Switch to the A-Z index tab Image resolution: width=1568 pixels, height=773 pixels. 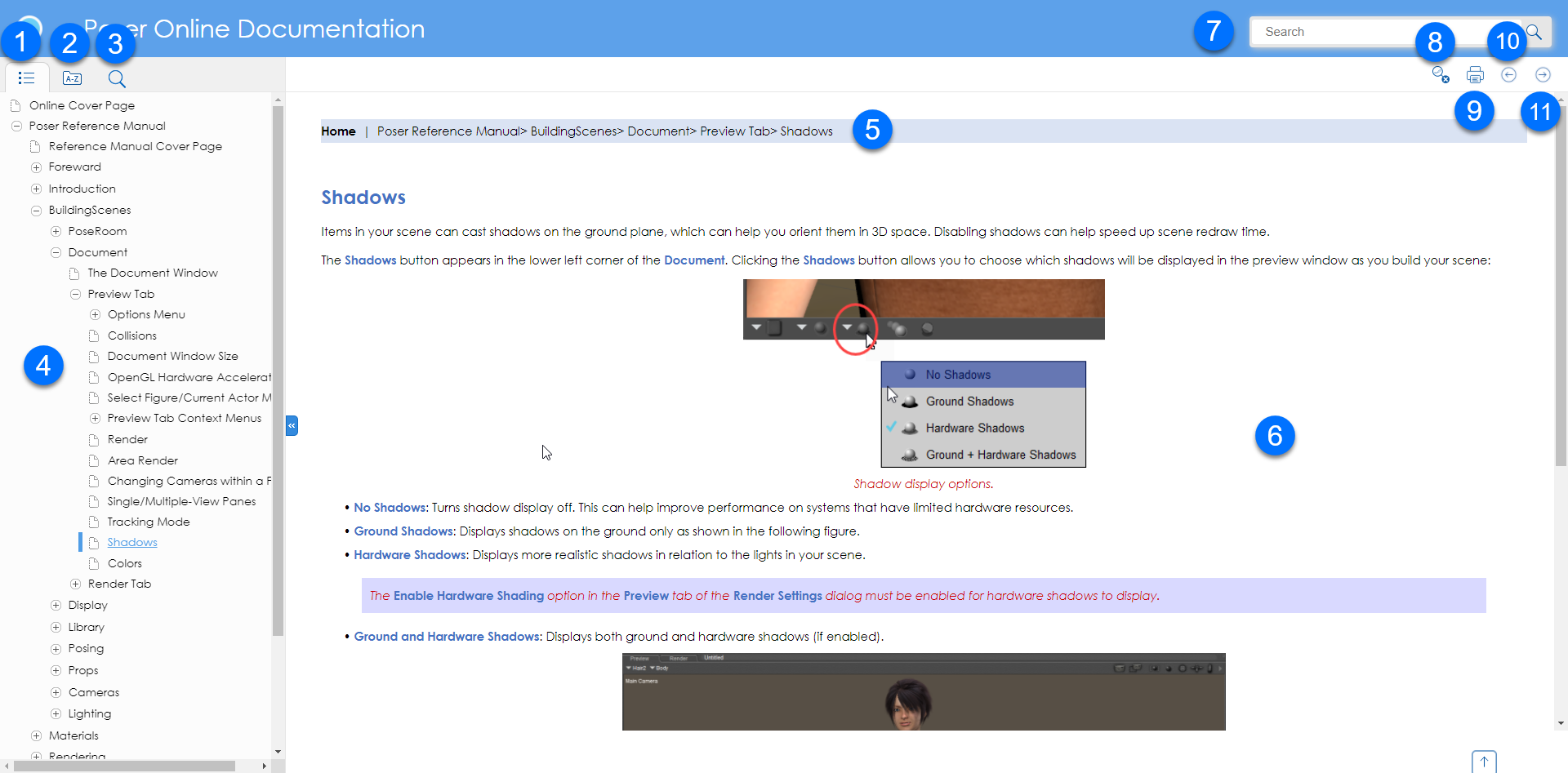click(72, 78)
